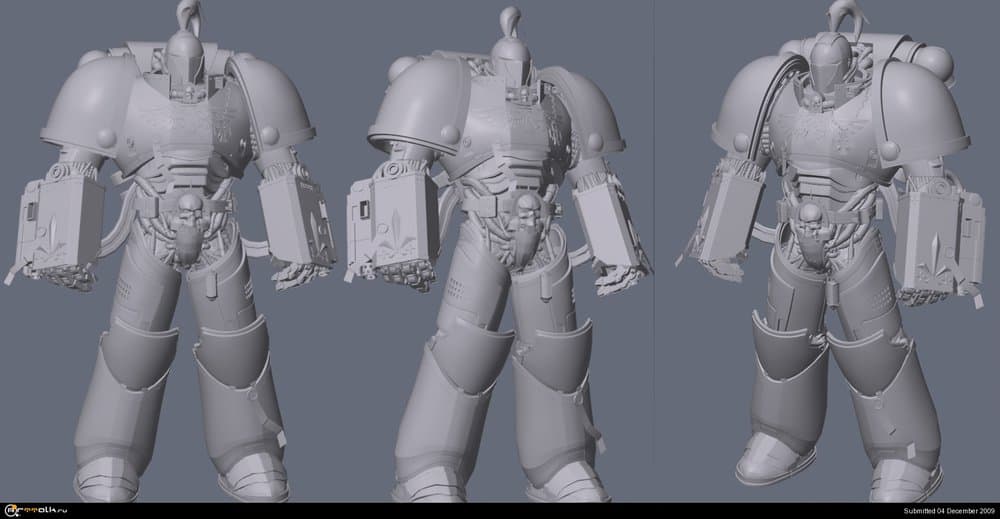The image size is (1000, 519).
Task: Click the vertical divider line between viewports
Action: tap(653, 250)
